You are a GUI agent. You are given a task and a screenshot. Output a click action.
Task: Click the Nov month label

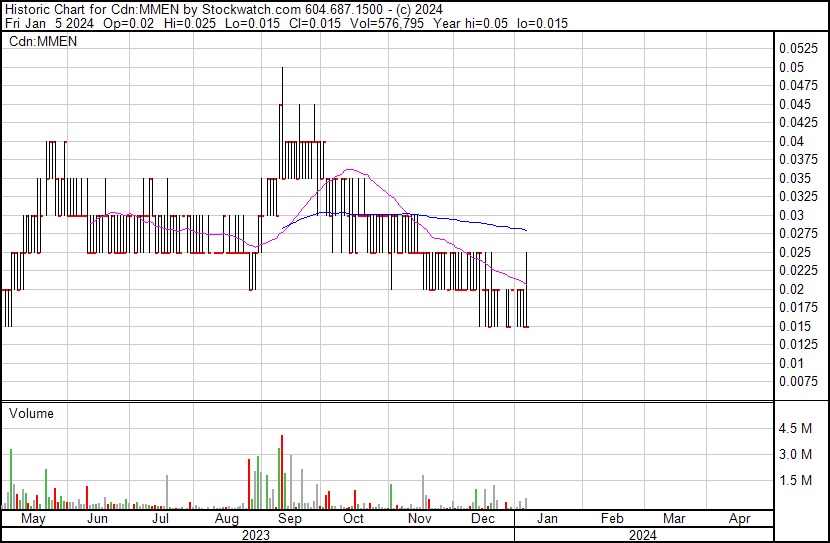[x=420, y=519]
